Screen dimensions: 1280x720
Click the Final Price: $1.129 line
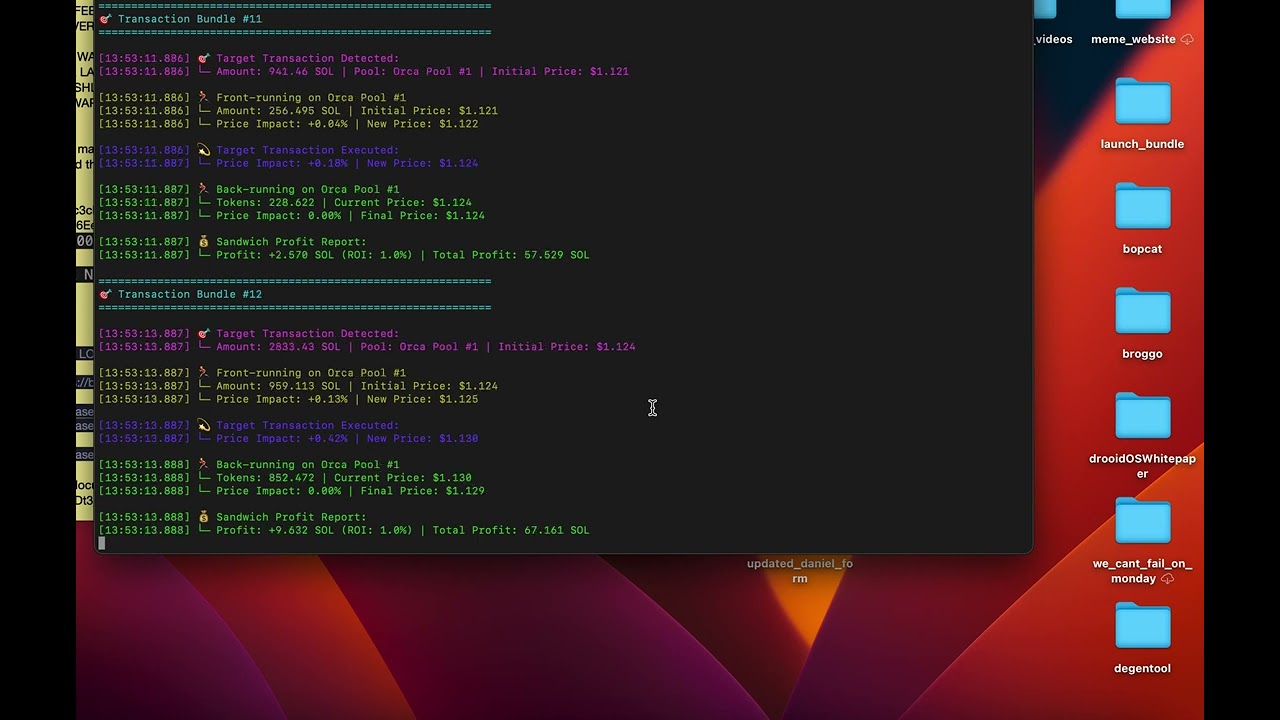[291, 491]
